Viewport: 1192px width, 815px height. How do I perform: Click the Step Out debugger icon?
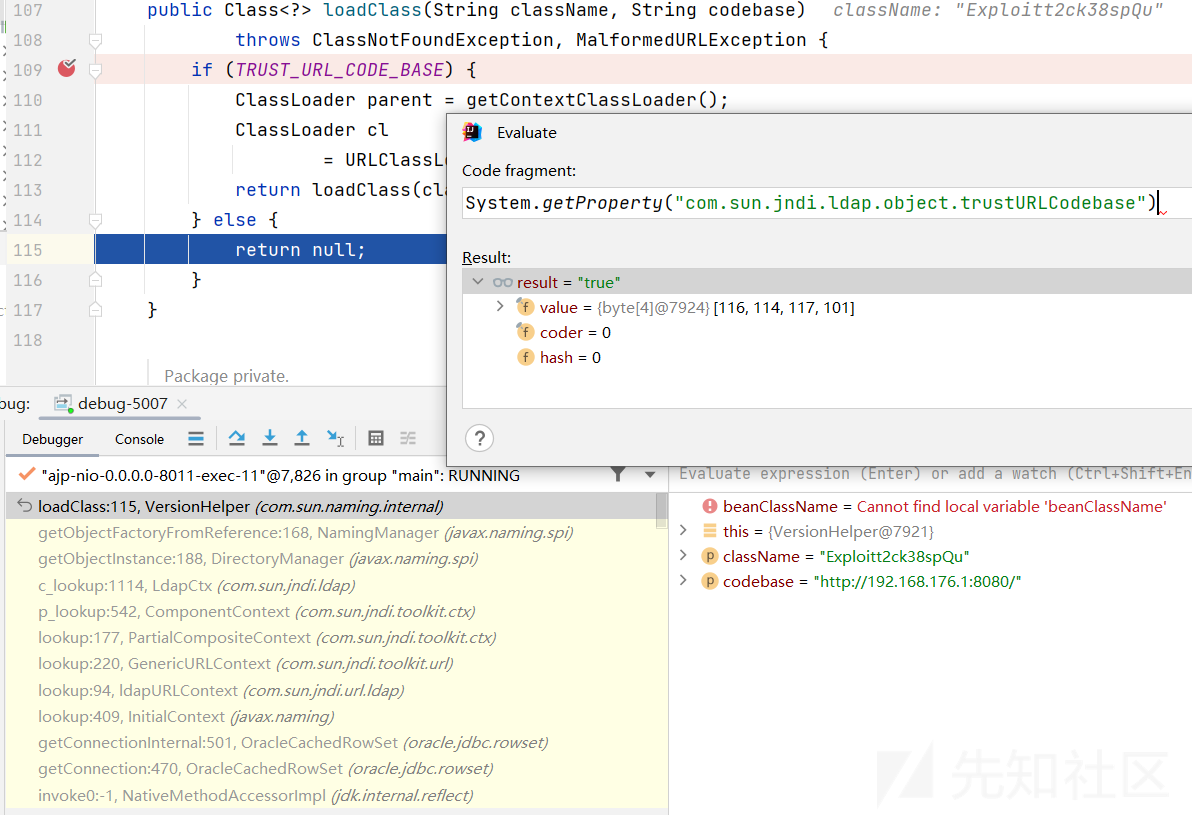pos(301,438)
